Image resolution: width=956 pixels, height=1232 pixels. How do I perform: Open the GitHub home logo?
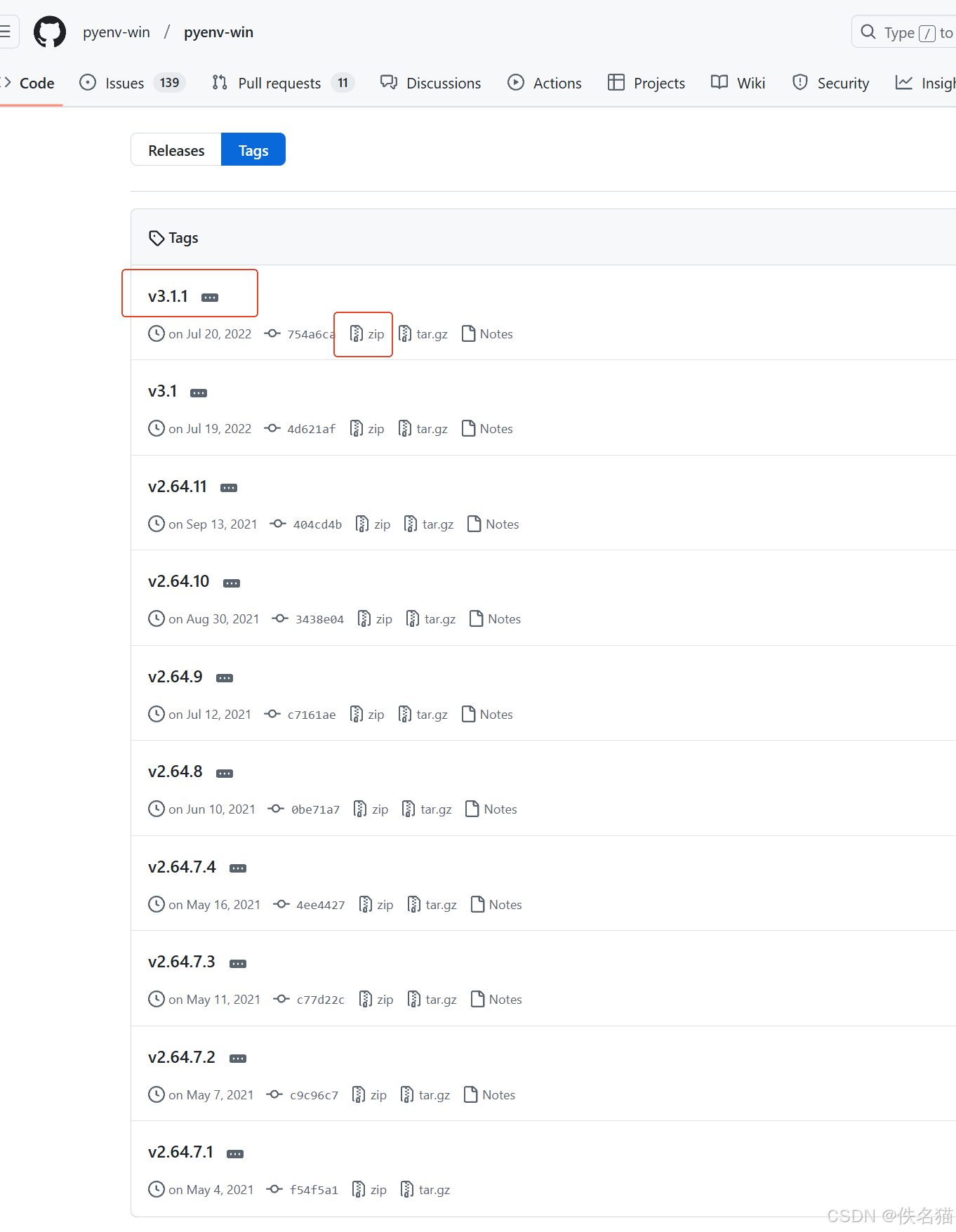point(50,32)
